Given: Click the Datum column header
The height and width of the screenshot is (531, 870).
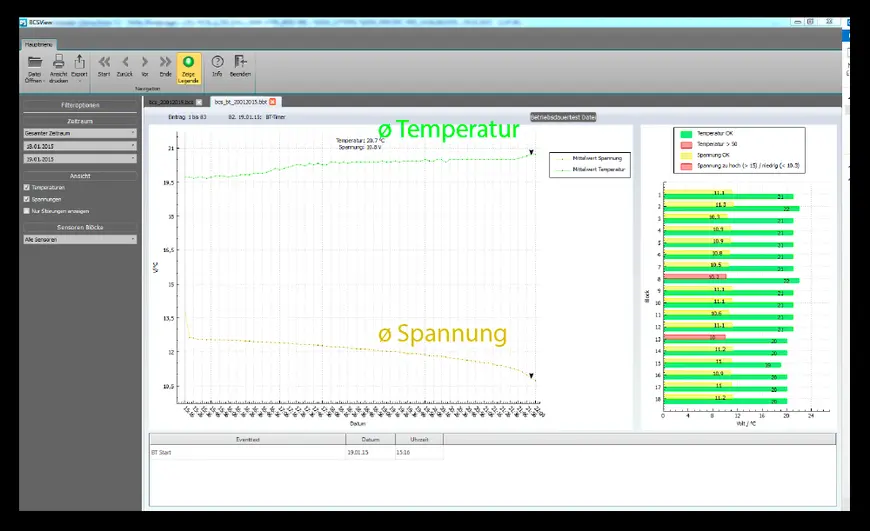Looking at the screenshot, I should [x=371, y=439].
